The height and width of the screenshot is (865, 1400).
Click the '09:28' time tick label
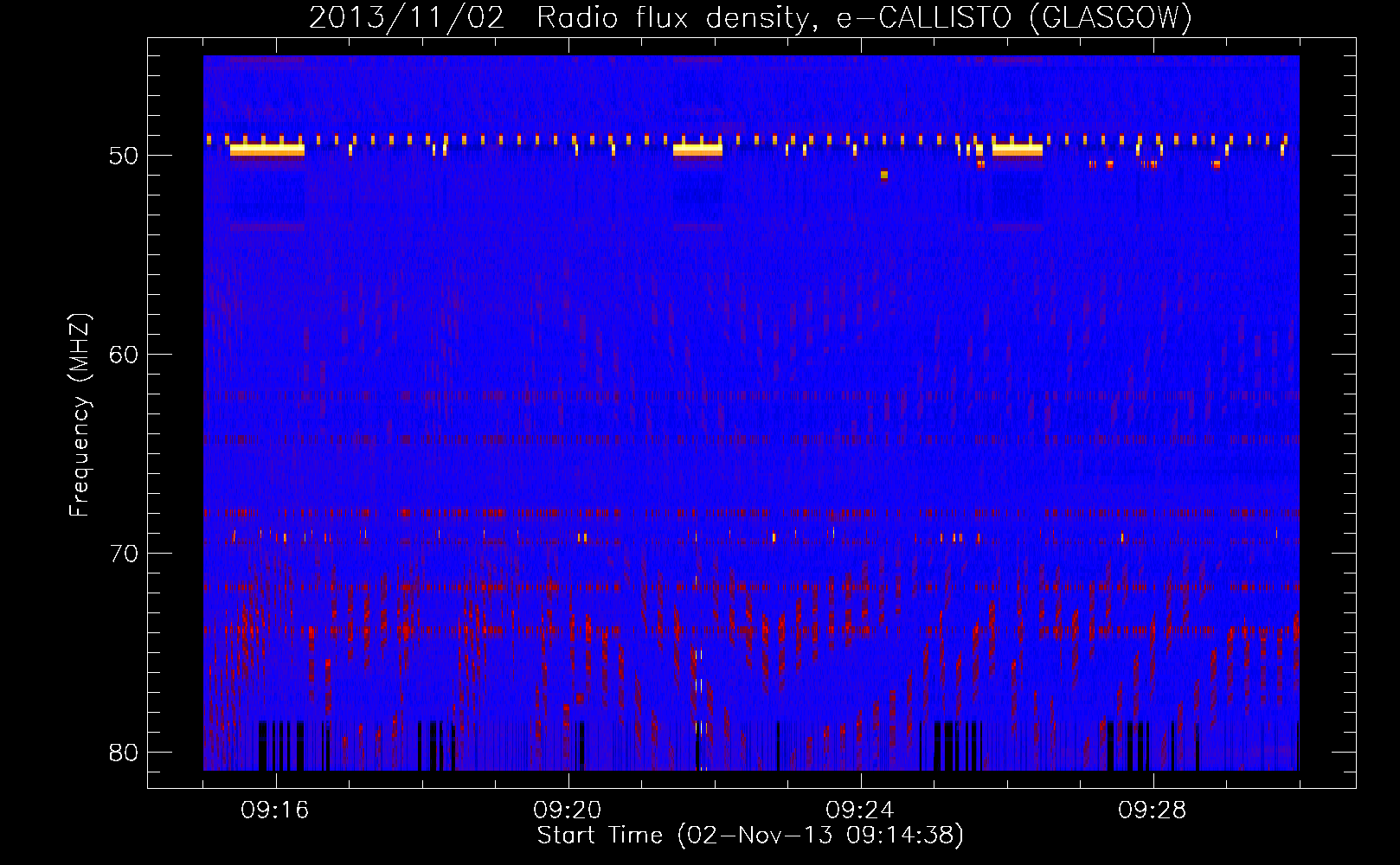[1153, 811]
